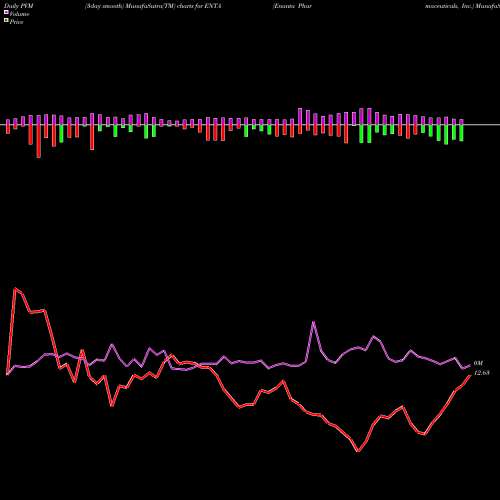Select the "Price" legend label

(x=16, y=22)
